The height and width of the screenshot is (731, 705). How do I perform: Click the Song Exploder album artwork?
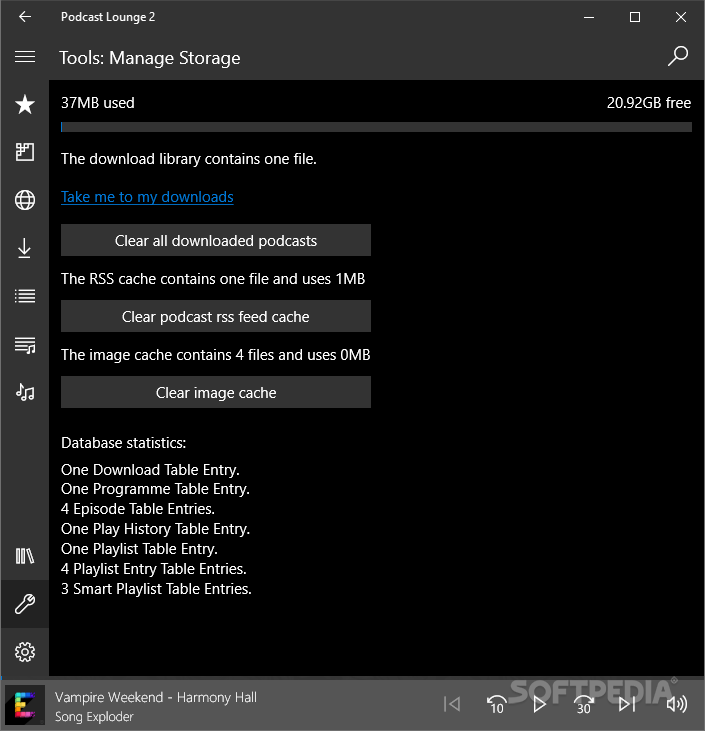[25, 705]
